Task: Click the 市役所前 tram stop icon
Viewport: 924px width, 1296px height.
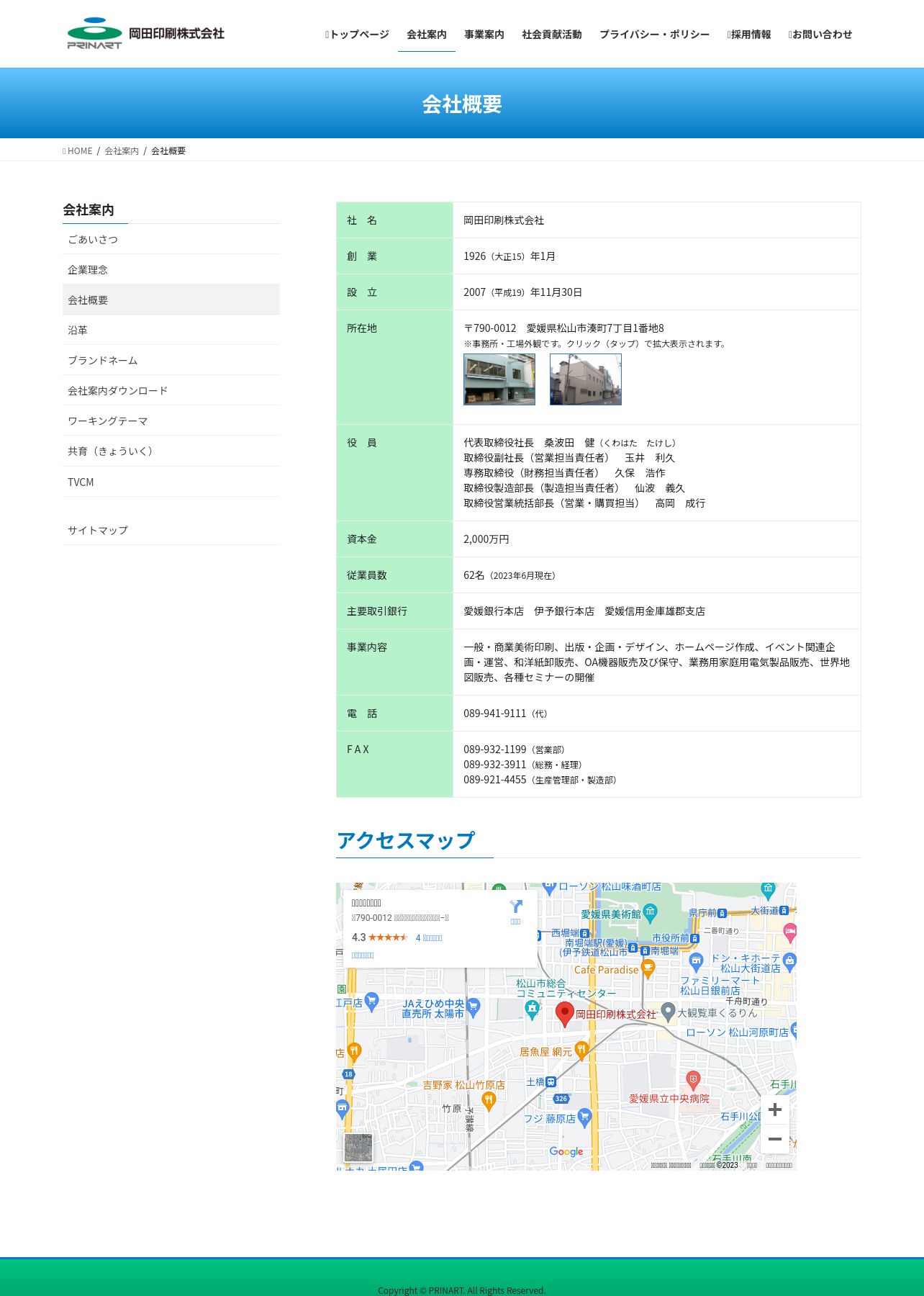Action: (695, 938)
